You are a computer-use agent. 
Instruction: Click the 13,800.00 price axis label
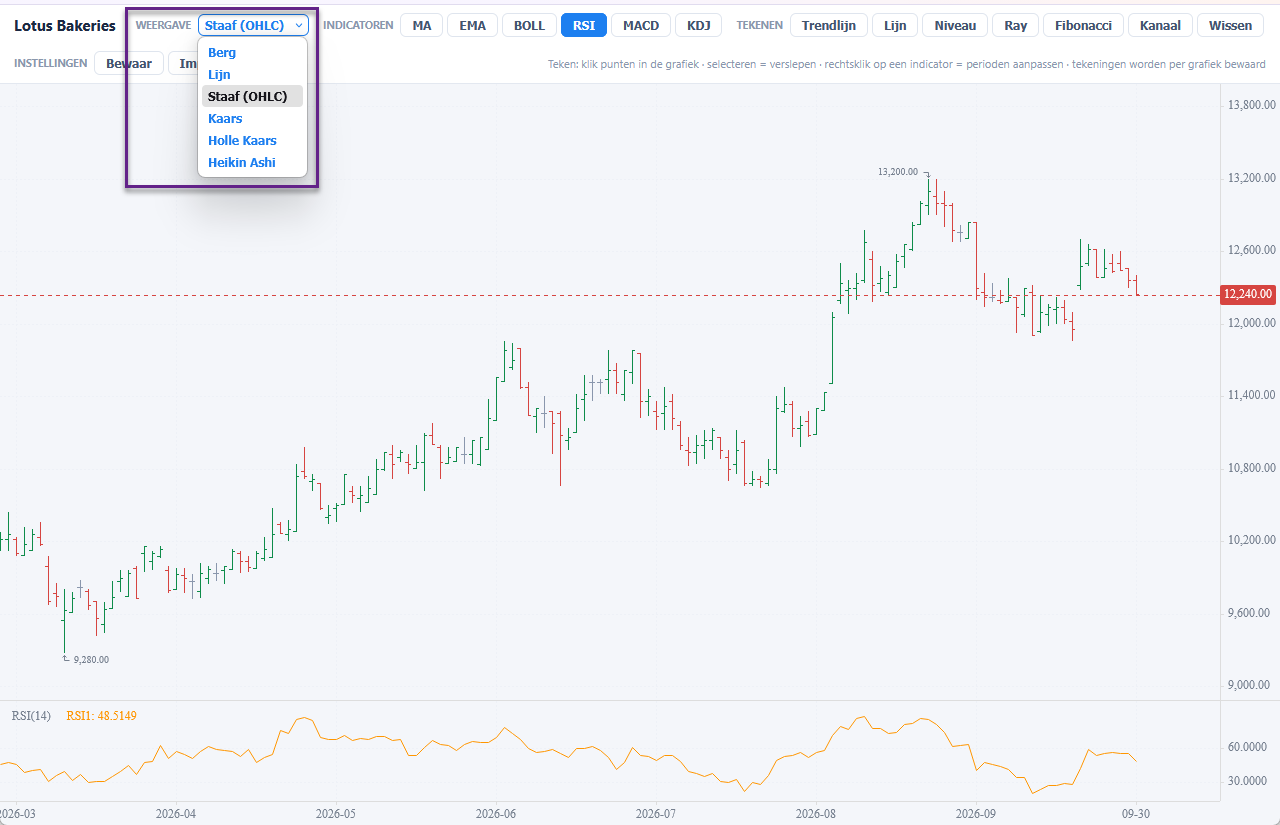pos(1250,105)
